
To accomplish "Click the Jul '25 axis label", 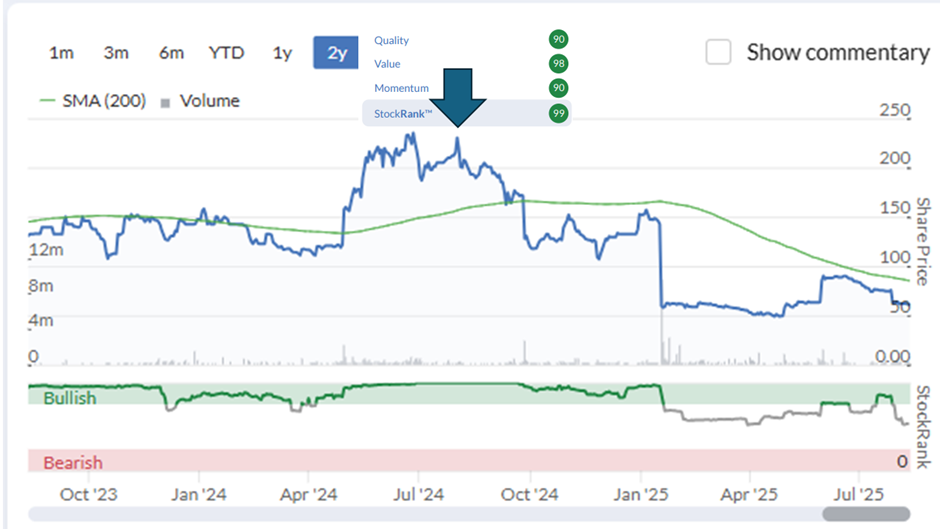I will (858, 495).
